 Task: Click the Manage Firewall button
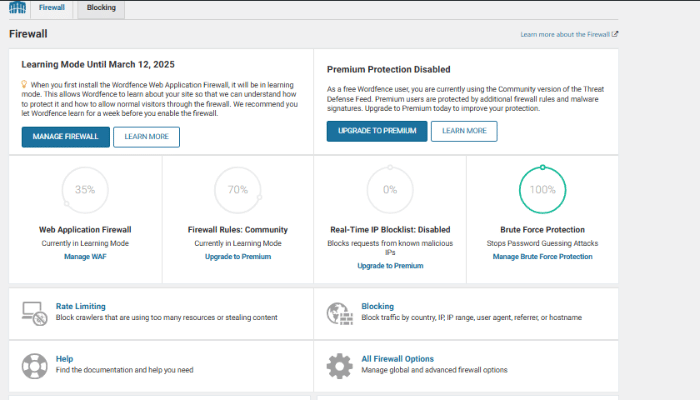pyautogui.click(x=66, y=137)
